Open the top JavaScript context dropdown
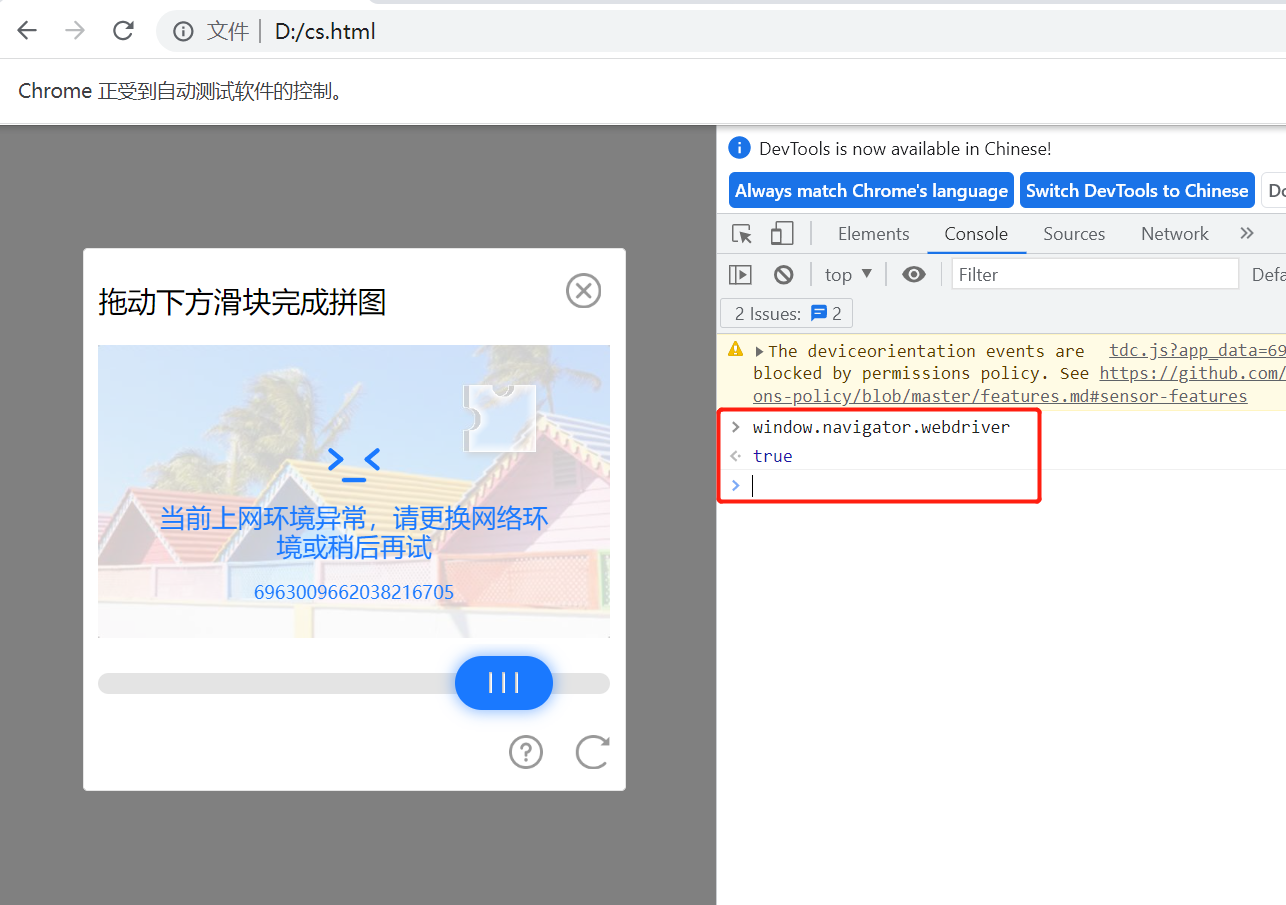 pos(848,274)
